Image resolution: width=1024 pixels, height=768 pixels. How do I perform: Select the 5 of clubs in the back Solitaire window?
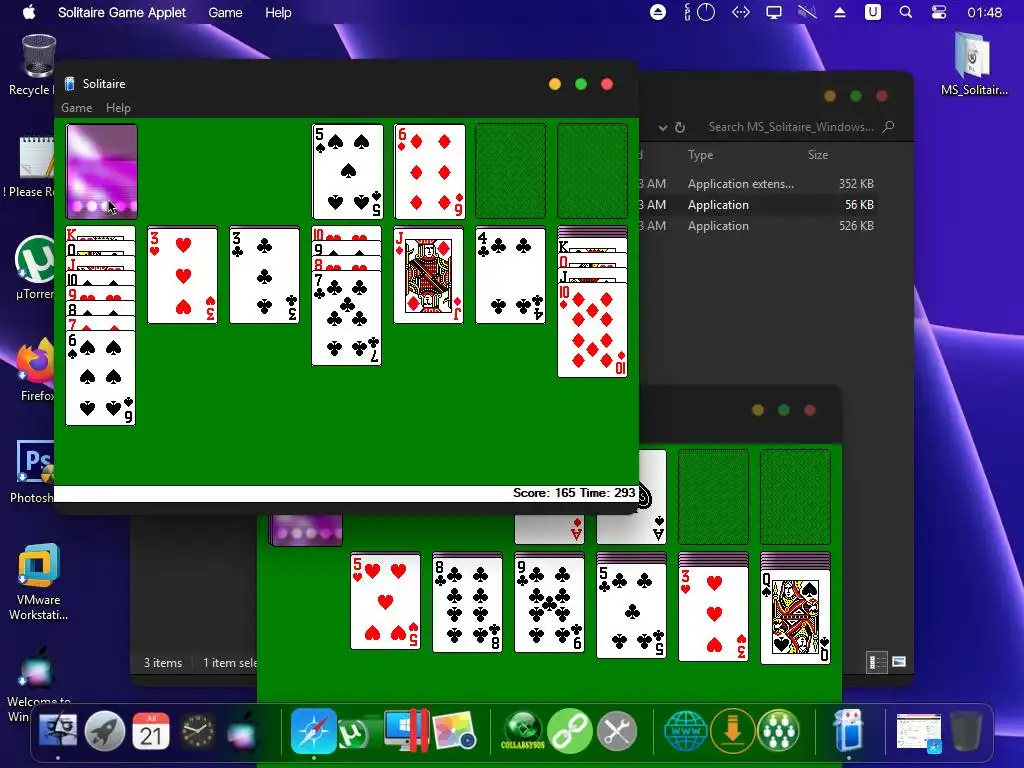632,610
